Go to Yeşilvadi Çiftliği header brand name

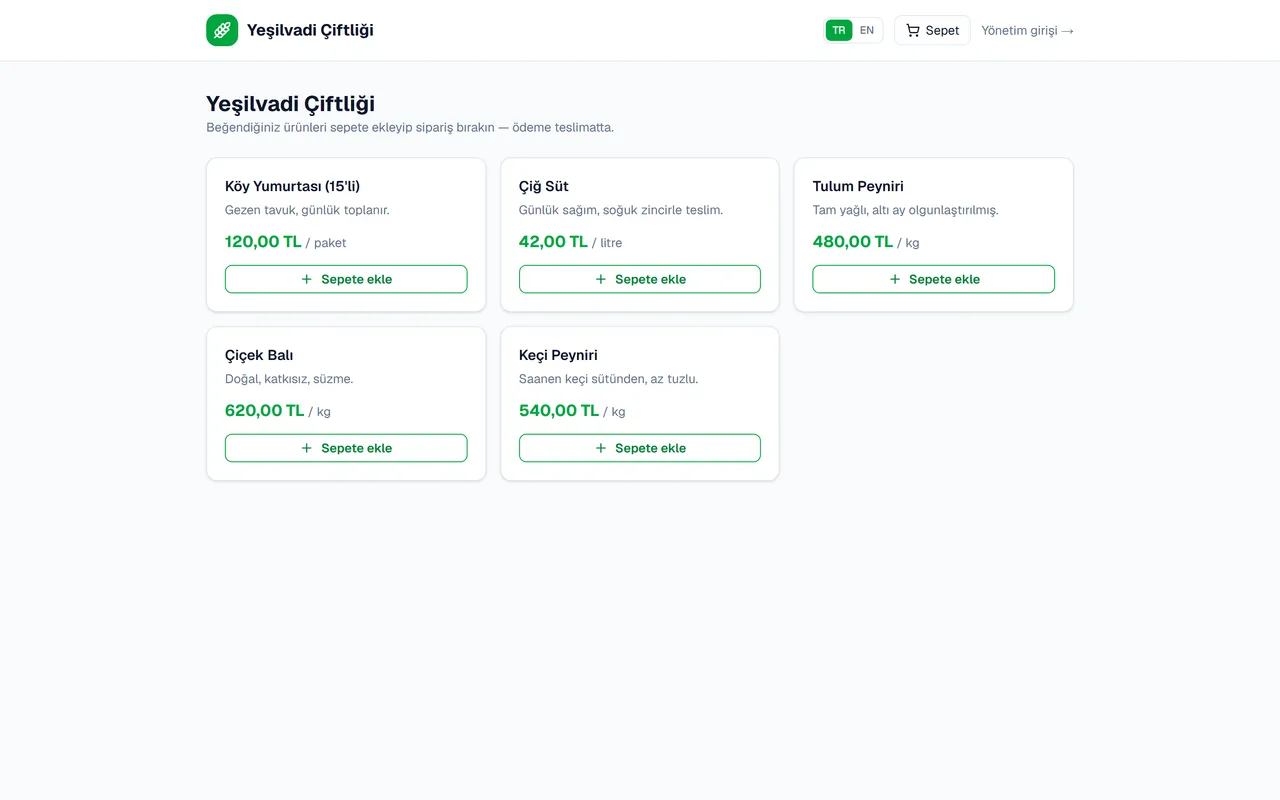(x=310, y=30)
